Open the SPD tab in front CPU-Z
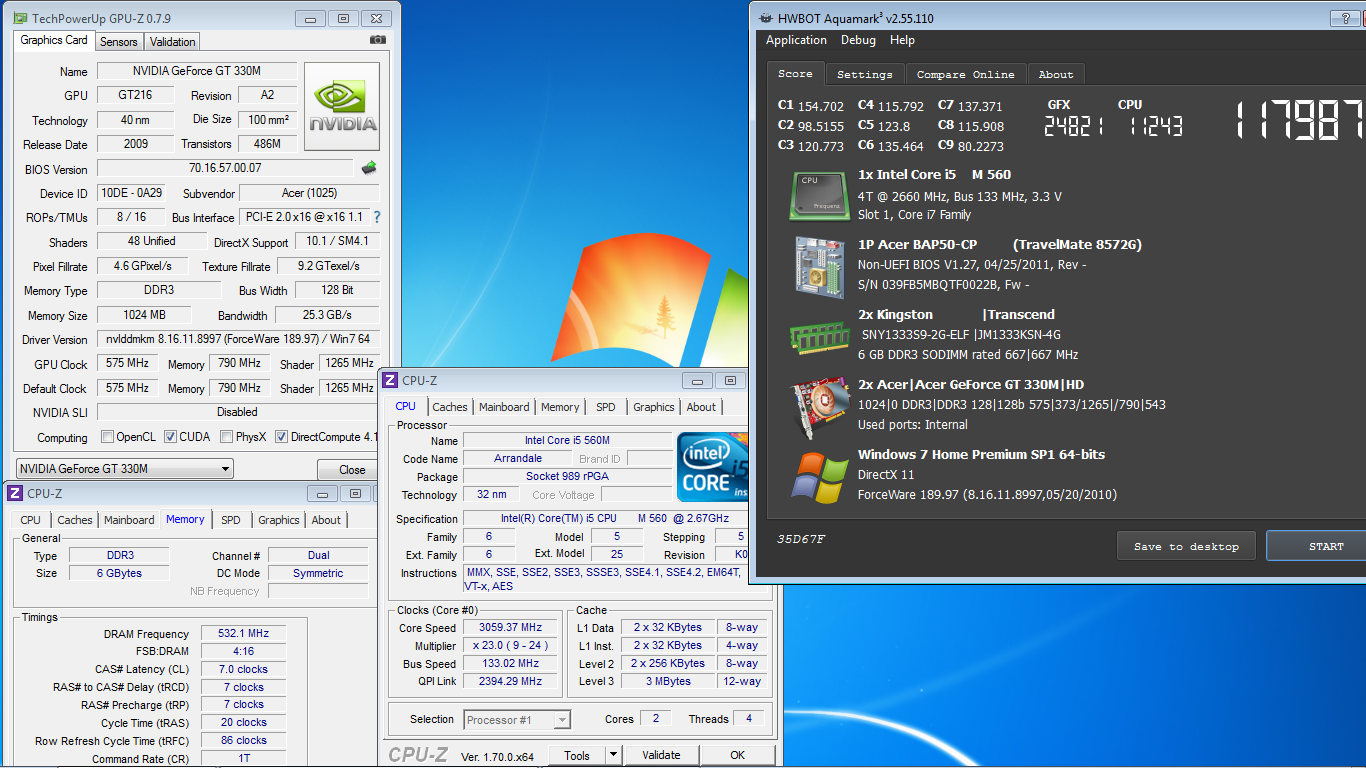1366x768 pixels. click(606, 407)
